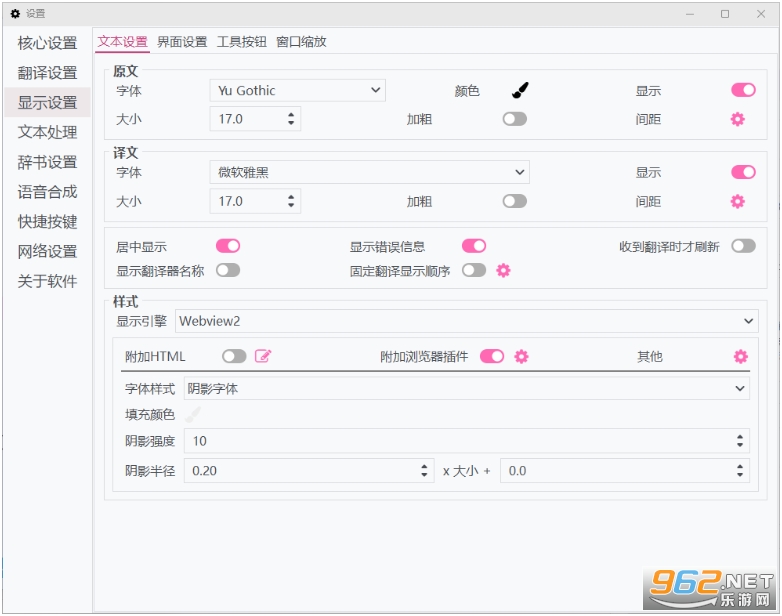Edit 附加HTML with the pencil icon
782x616 pixels.
pyautogui.click(x=263, y=356)
